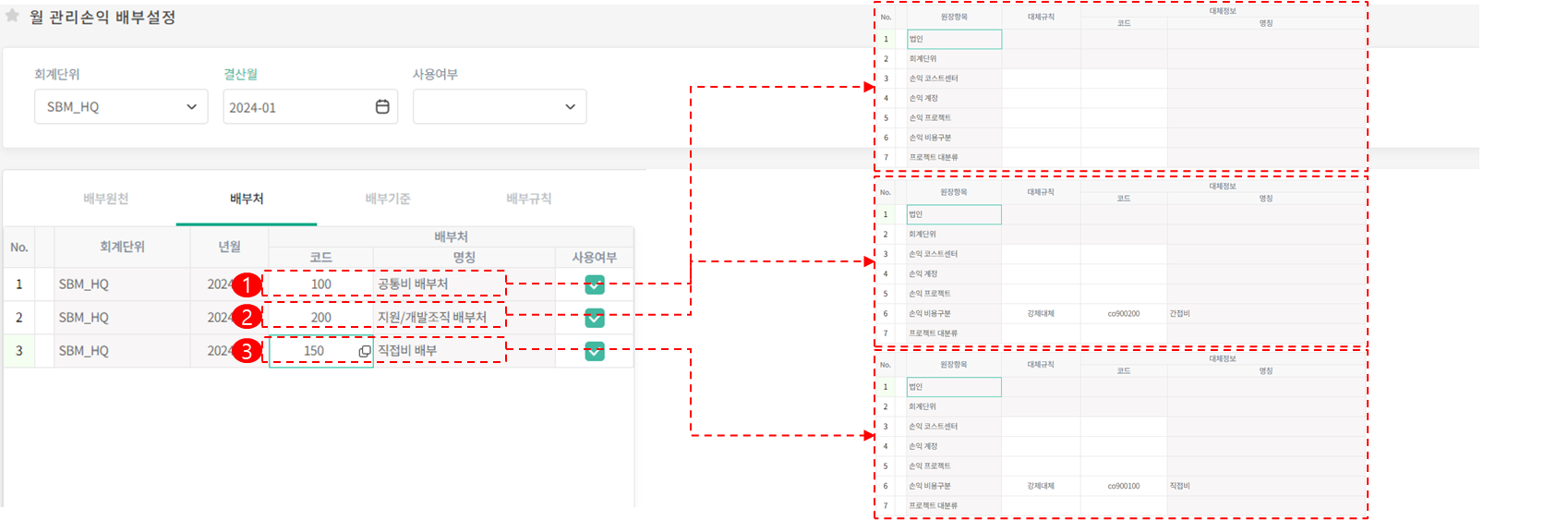Viewport: 1568px width, 520px height.
Task: Select code cell 100 in the first row
Action: point(320,284)
